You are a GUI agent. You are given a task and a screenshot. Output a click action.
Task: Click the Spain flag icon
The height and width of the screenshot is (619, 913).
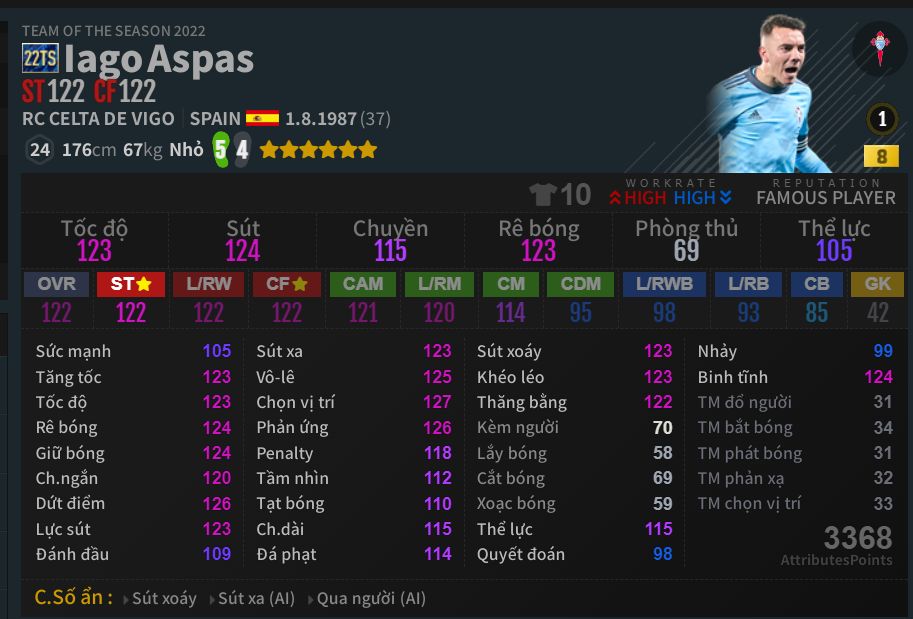pyautogui.click(x=263, y=118)
